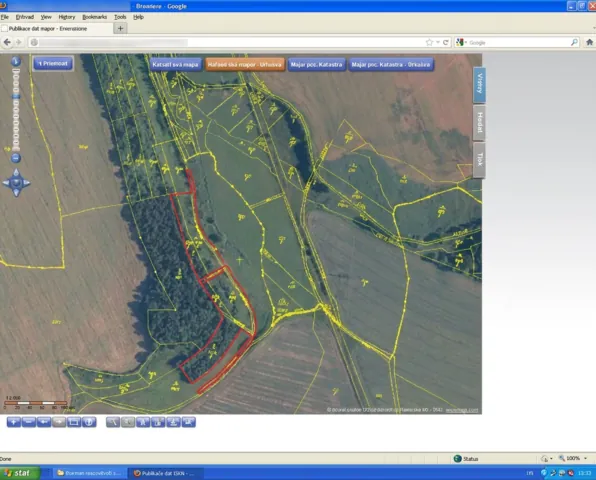596x480 pixels.
Task: Click the round button atop the map zoom slider
Action: [16, 61]
